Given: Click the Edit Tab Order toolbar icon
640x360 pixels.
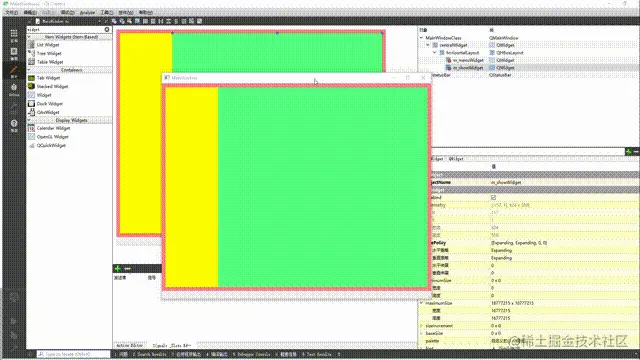Looking at the screenshot, I should [x=138, y=21].
